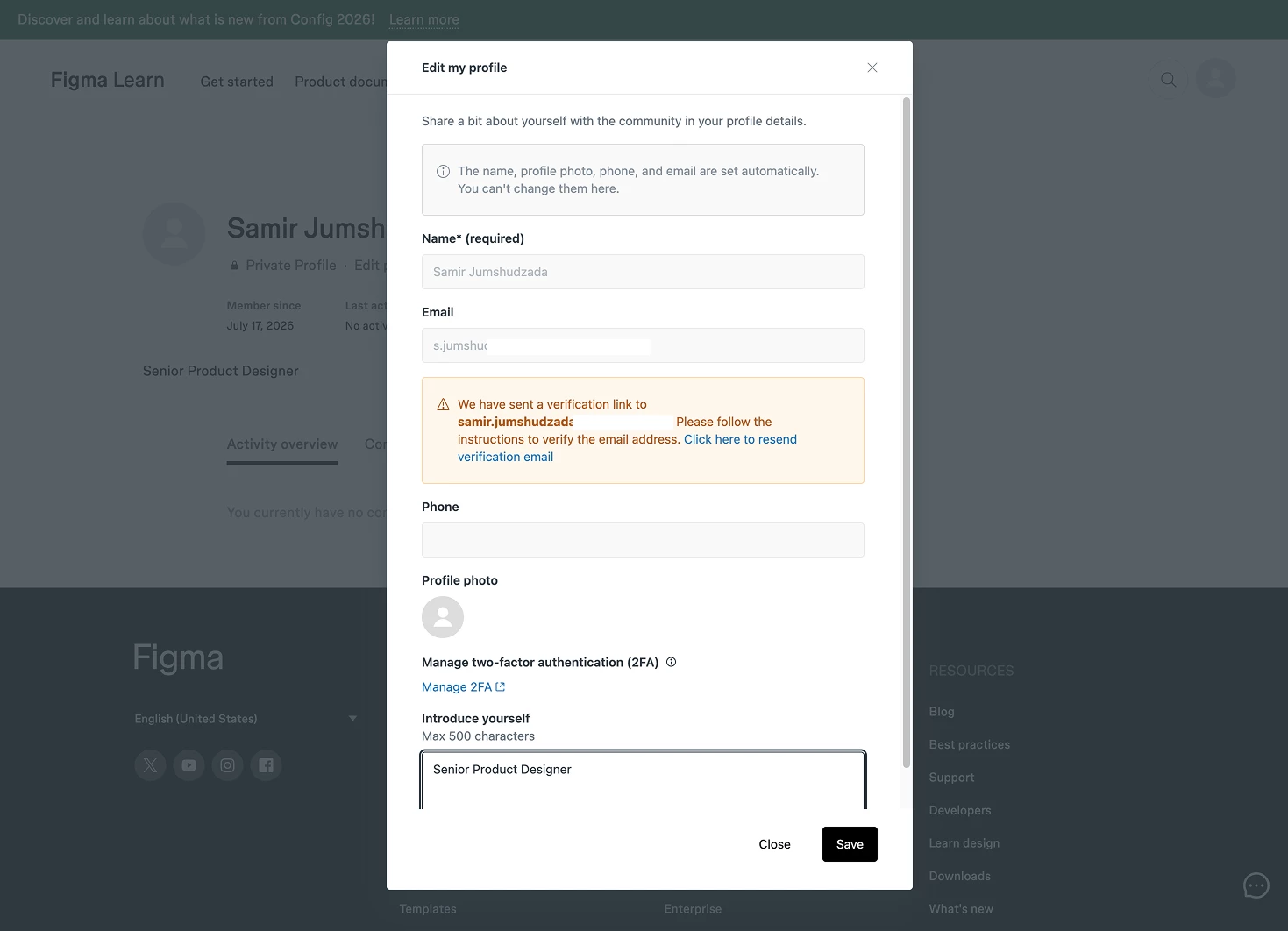Click here to resend verification email

(x=627, y=448)
